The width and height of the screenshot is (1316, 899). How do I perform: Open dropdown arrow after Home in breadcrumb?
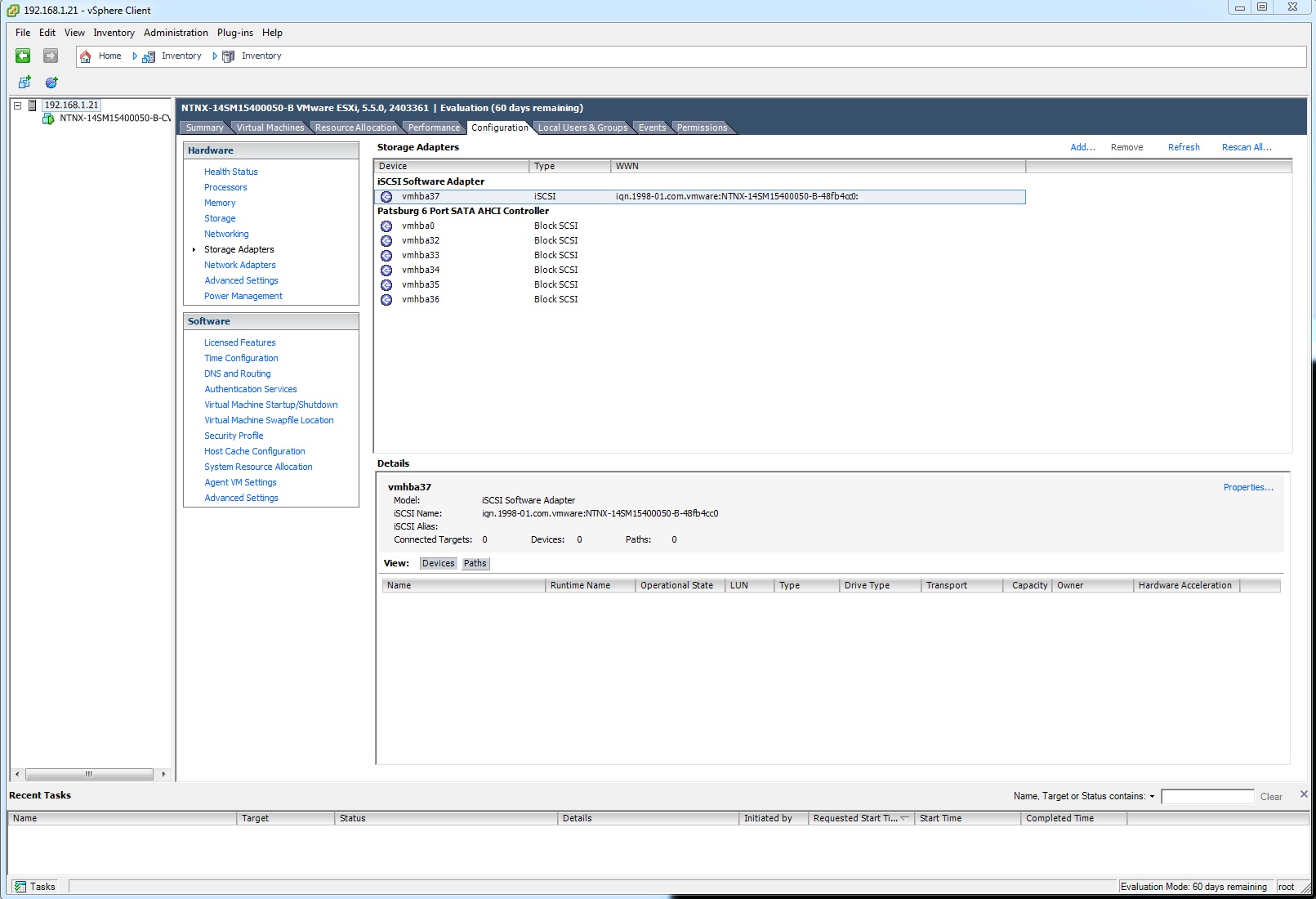(135, 56)
